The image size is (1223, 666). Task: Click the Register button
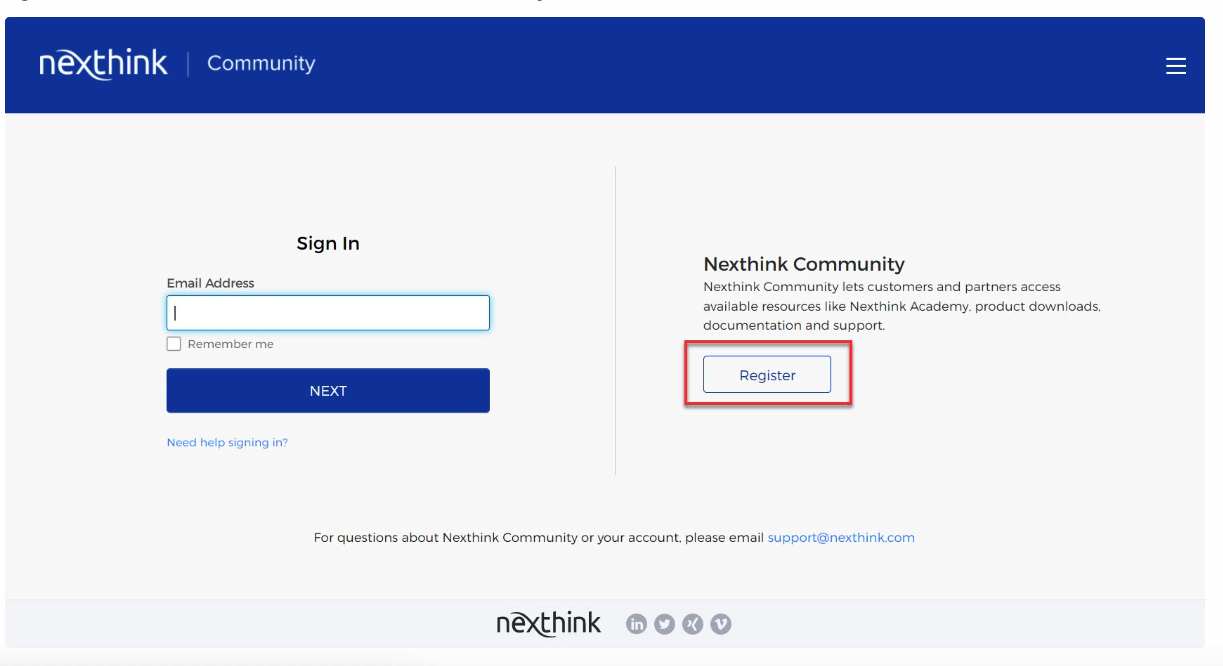pyautogui.click(x=767, y=375)
